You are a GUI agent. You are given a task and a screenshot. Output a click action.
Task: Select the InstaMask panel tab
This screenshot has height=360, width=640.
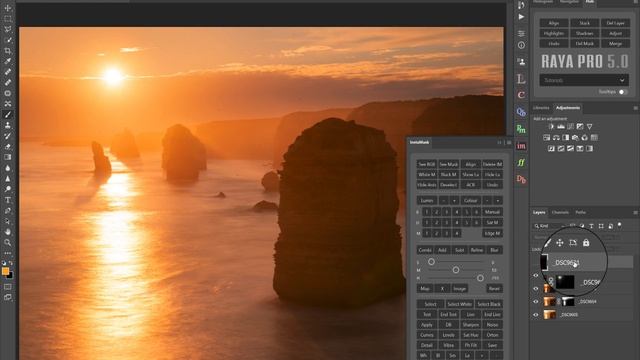click(x=419, y=142)
